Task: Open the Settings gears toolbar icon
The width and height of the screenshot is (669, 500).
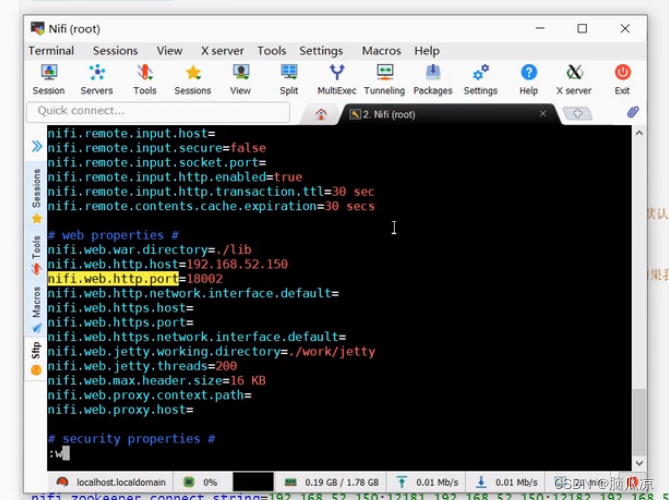Action: pos(480,79)
